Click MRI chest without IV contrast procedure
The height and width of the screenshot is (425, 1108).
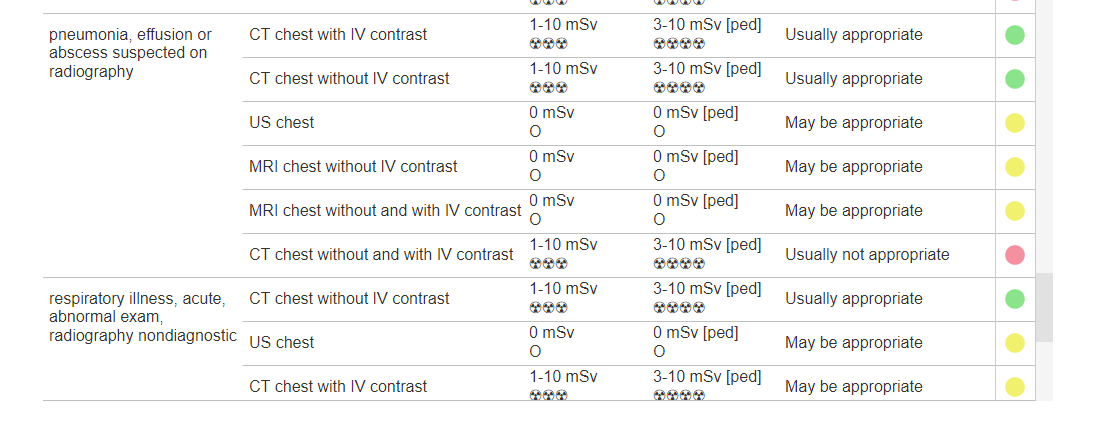(353, 167)
